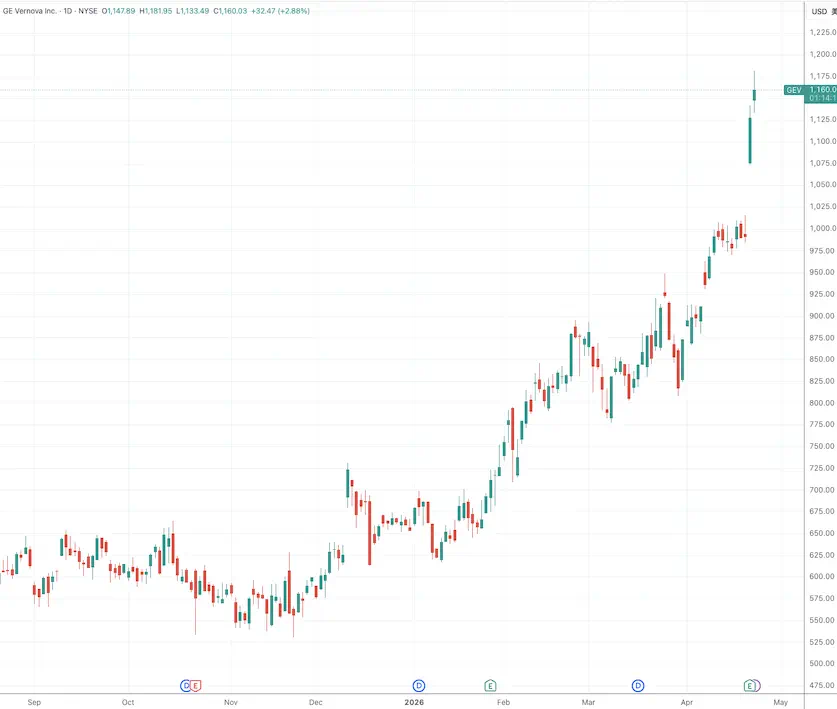Screen dimensions: 837x709
Task: Click the 2026 label on the time axis
Action: click(x=419, y=702)
